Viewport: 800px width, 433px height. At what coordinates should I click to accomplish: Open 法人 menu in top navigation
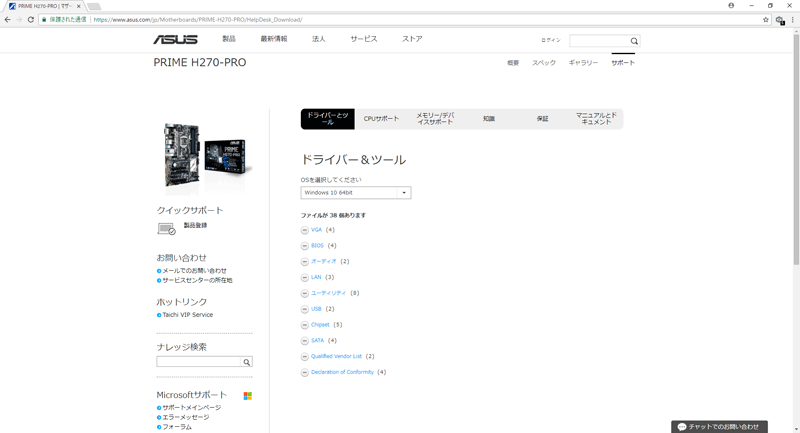click(319, 39)
